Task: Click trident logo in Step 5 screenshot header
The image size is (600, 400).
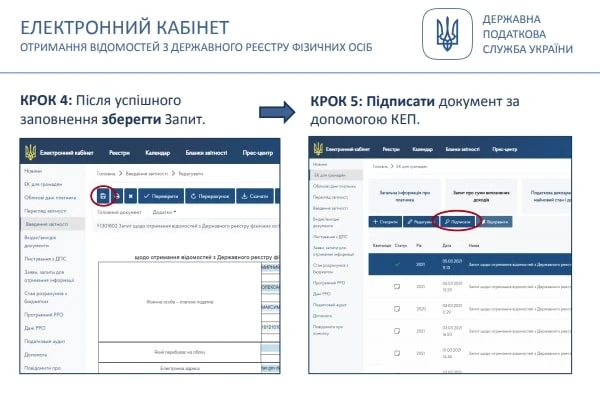Action: [318, 149]
